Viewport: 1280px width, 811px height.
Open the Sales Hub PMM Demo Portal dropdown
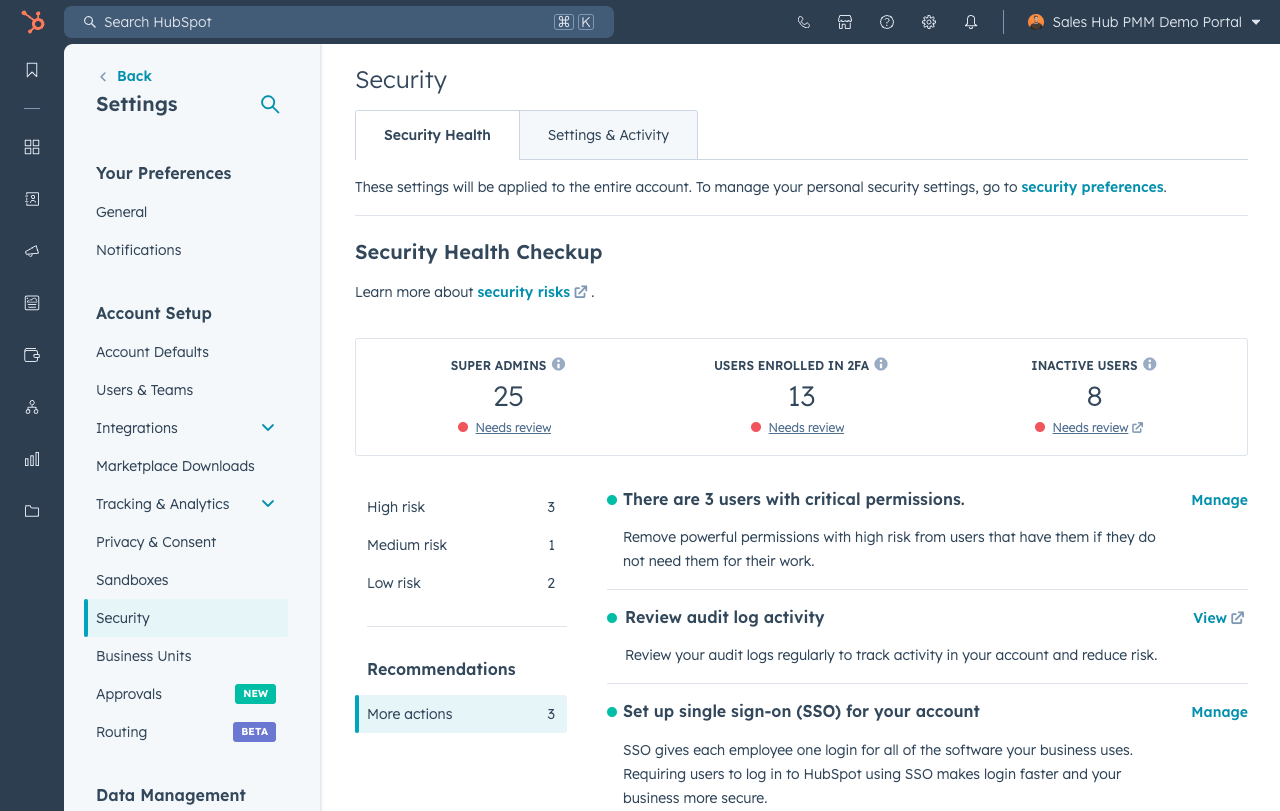(x=1144, y=22)
